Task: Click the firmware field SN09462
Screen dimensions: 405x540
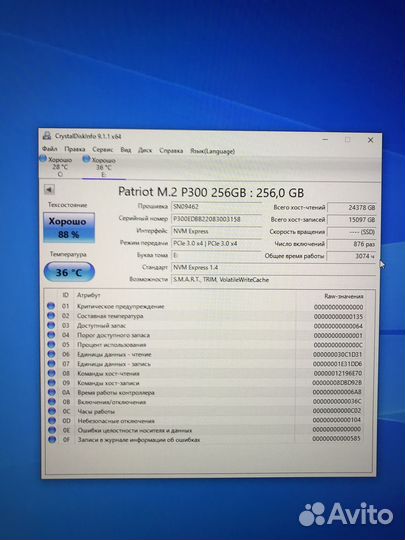Action: point(217,207)
